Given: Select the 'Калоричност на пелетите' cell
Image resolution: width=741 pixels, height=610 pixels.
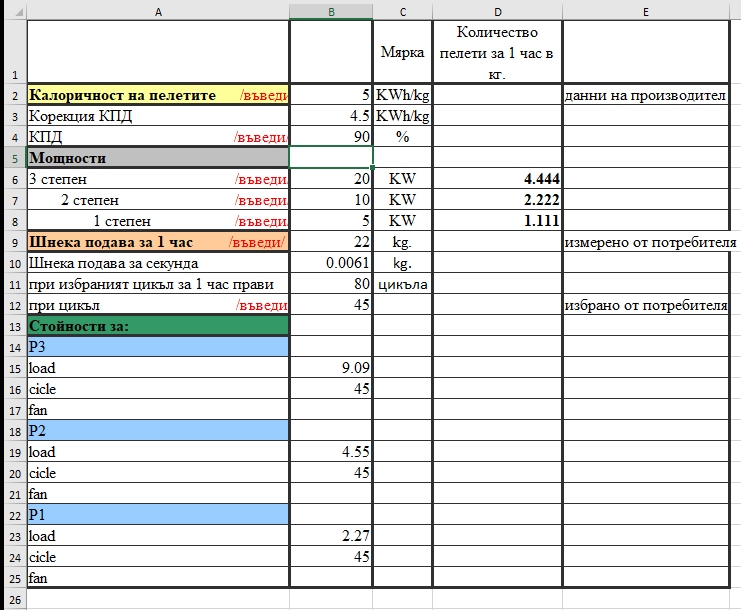Looking at the screenshot, I should pyautogui.click(x=158, y=95).
